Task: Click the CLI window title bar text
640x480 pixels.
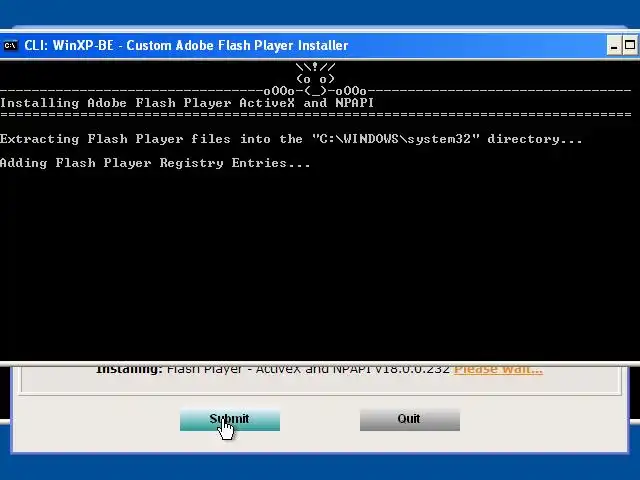Action: point(186,45)
